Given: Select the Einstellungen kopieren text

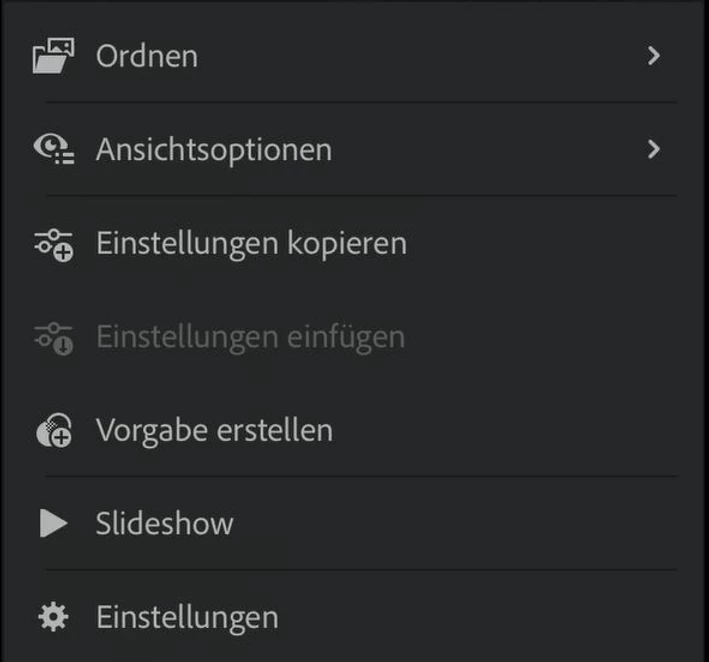Looking at the screenshot, I should click(x=251, y=243).
